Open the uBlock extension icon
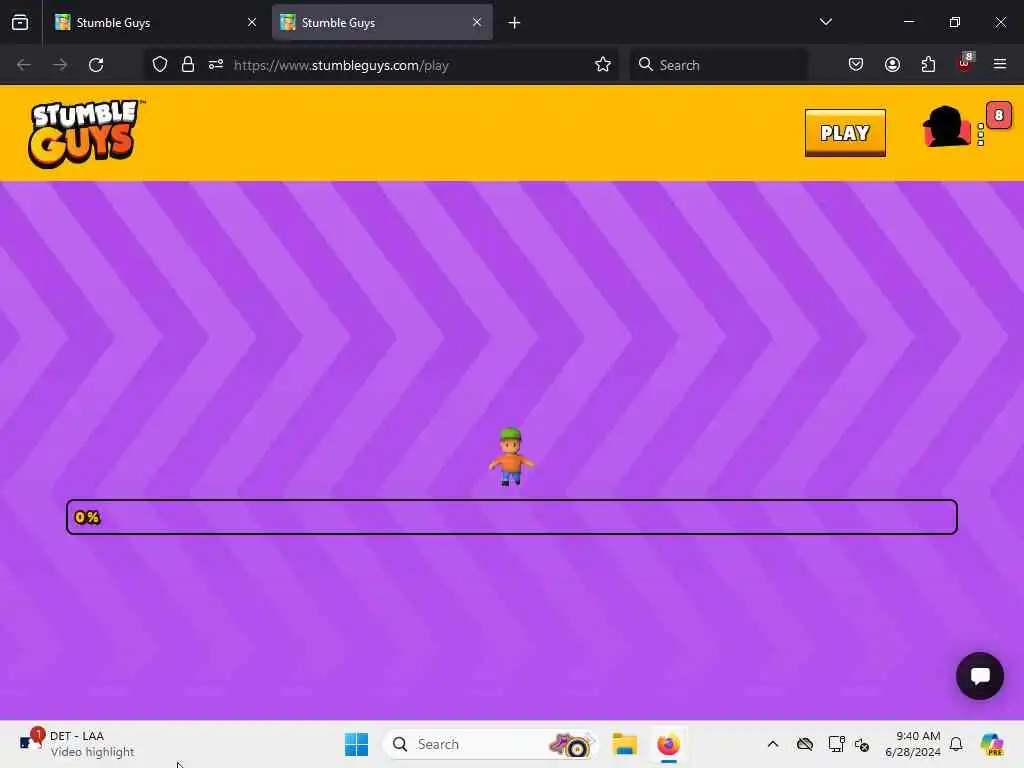 point(965,63)
